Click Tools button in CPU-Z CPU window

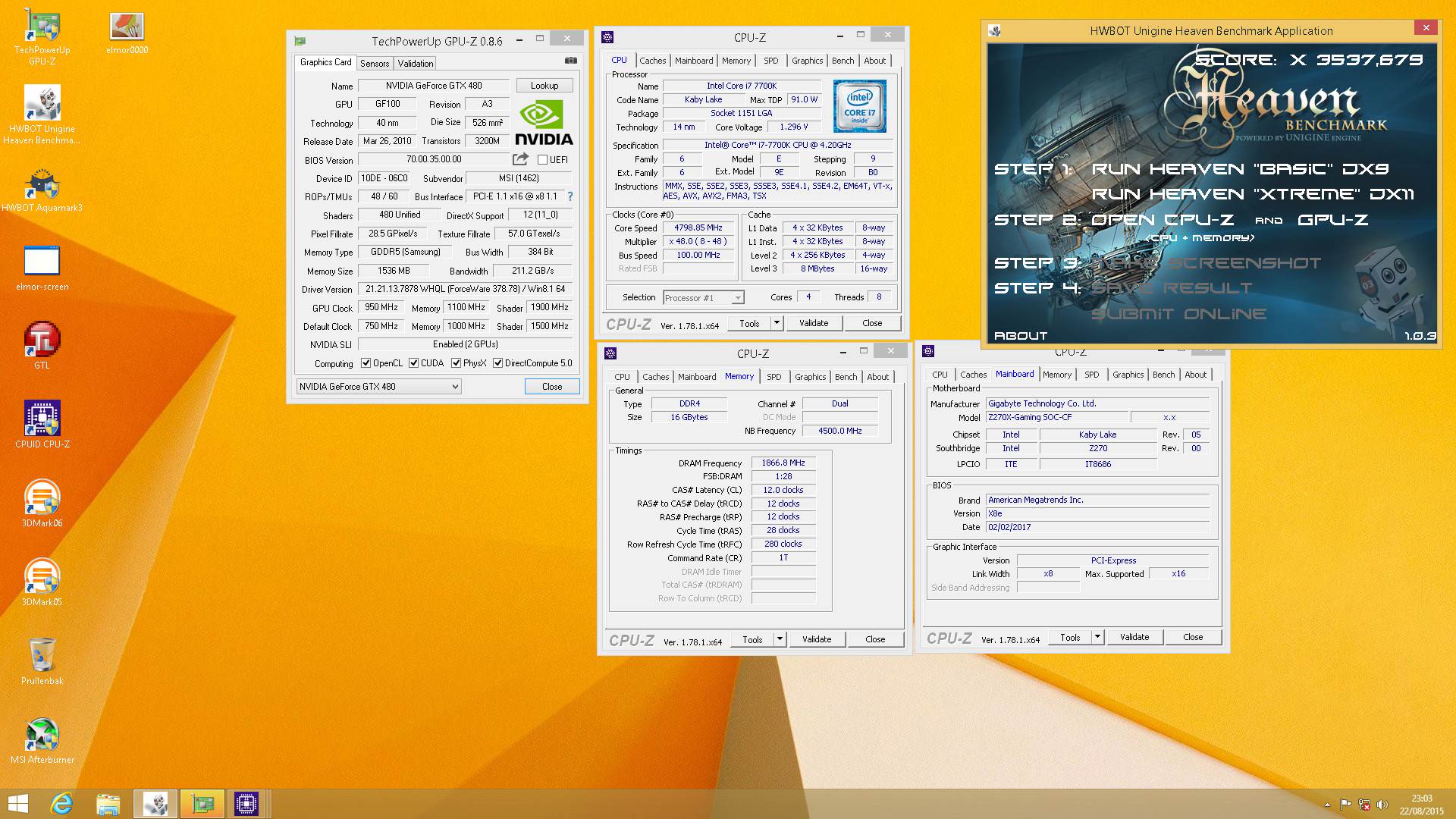coord(749,323)
